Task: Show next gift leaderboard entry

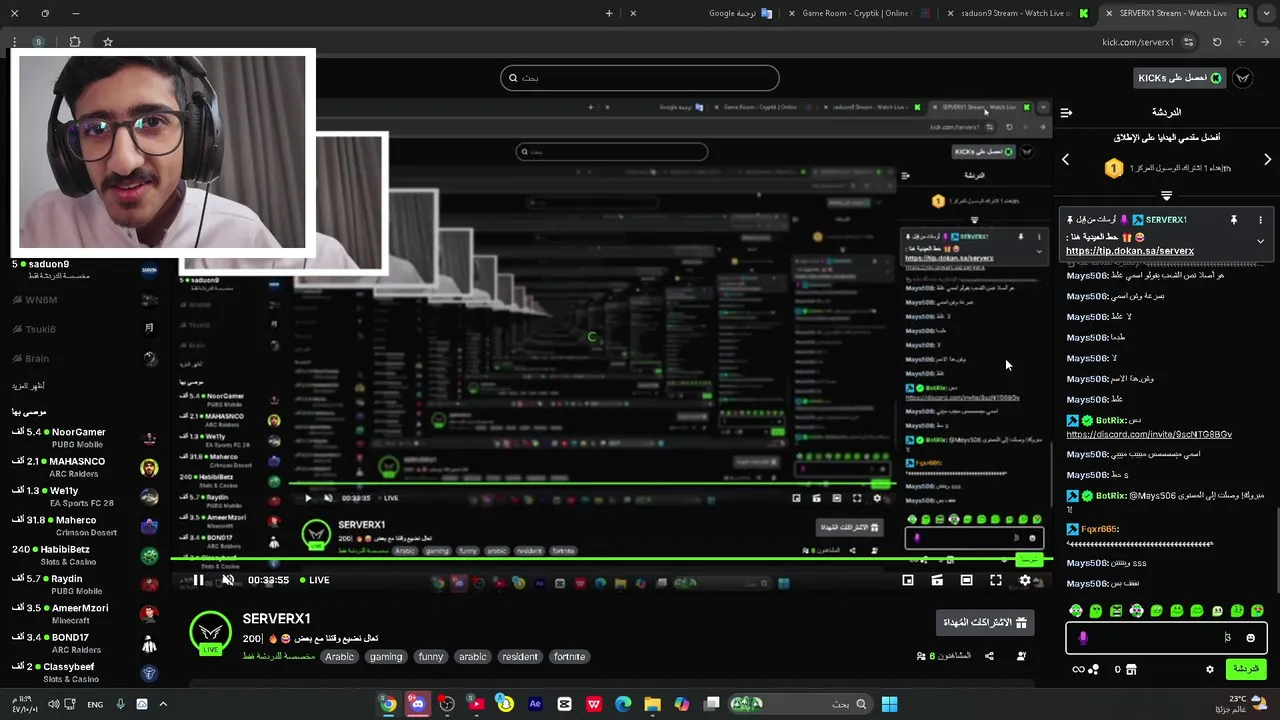Action: coord(1267,160)
